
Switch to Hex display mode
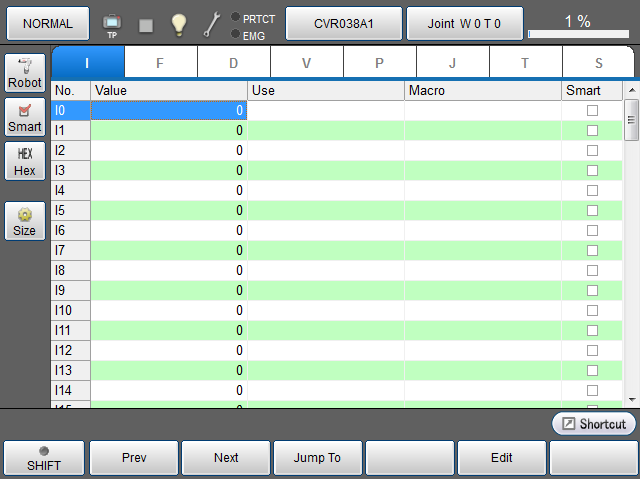(x=25, y=162)
